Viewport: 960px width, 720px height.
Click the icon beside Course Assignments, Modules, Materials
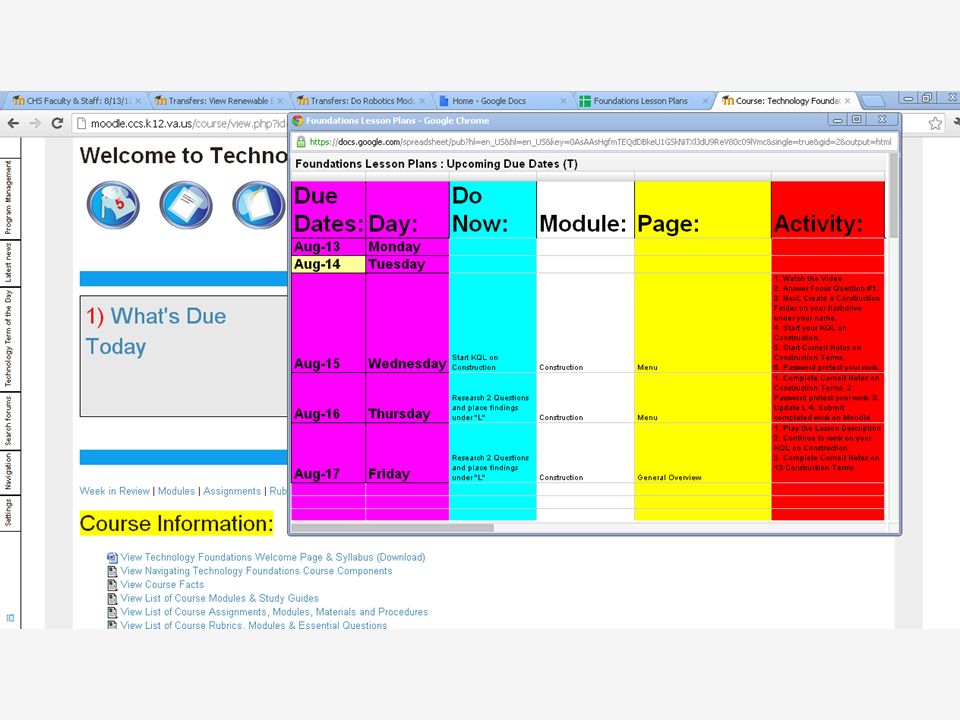tap(112, 612)
